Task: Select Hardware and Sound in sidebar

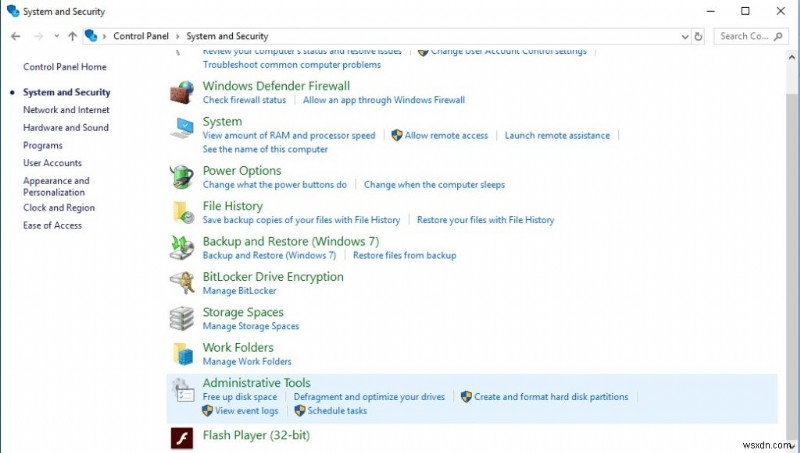Action: tap(66, 128)
